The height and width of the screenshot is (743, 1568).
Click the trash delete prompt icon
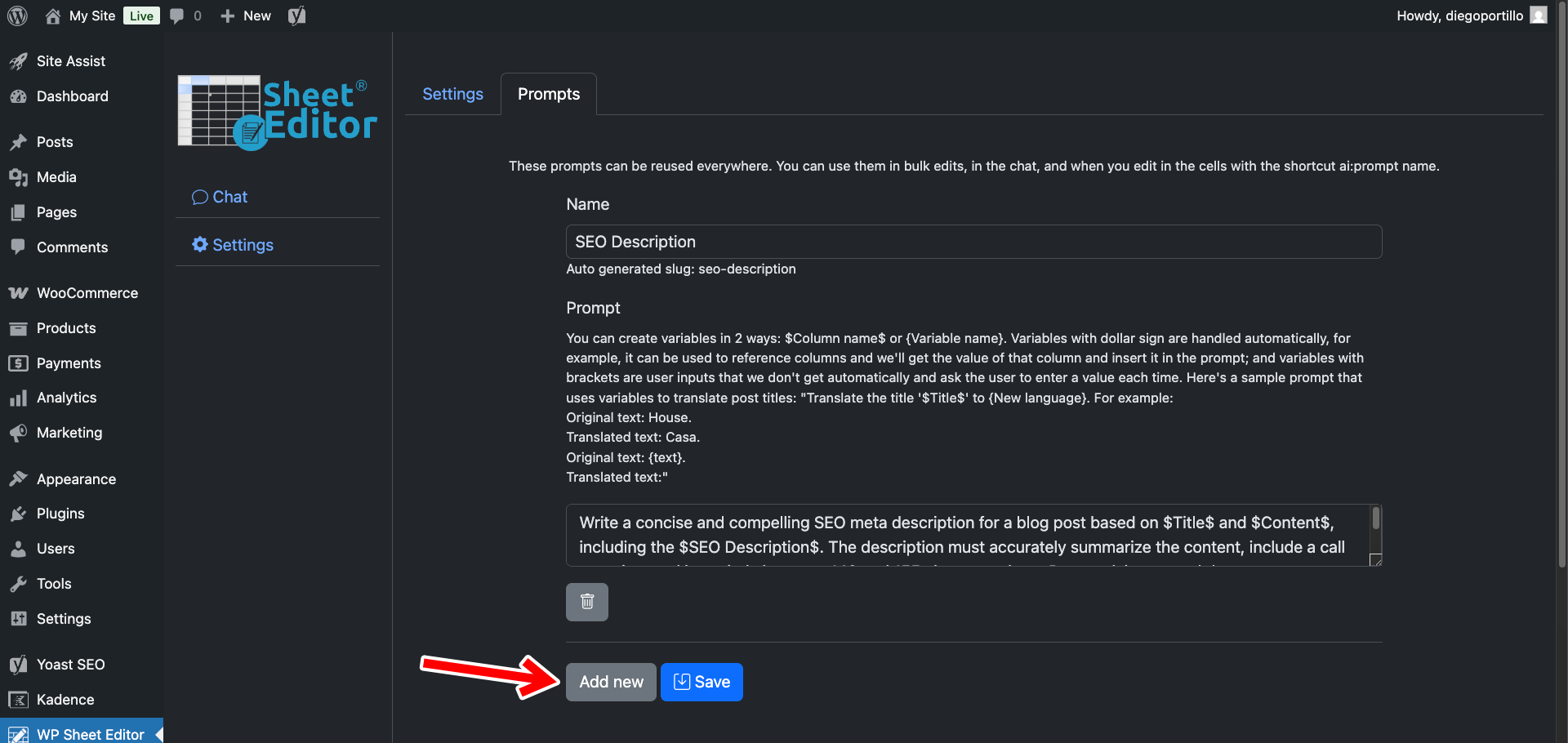pos(586,602)
